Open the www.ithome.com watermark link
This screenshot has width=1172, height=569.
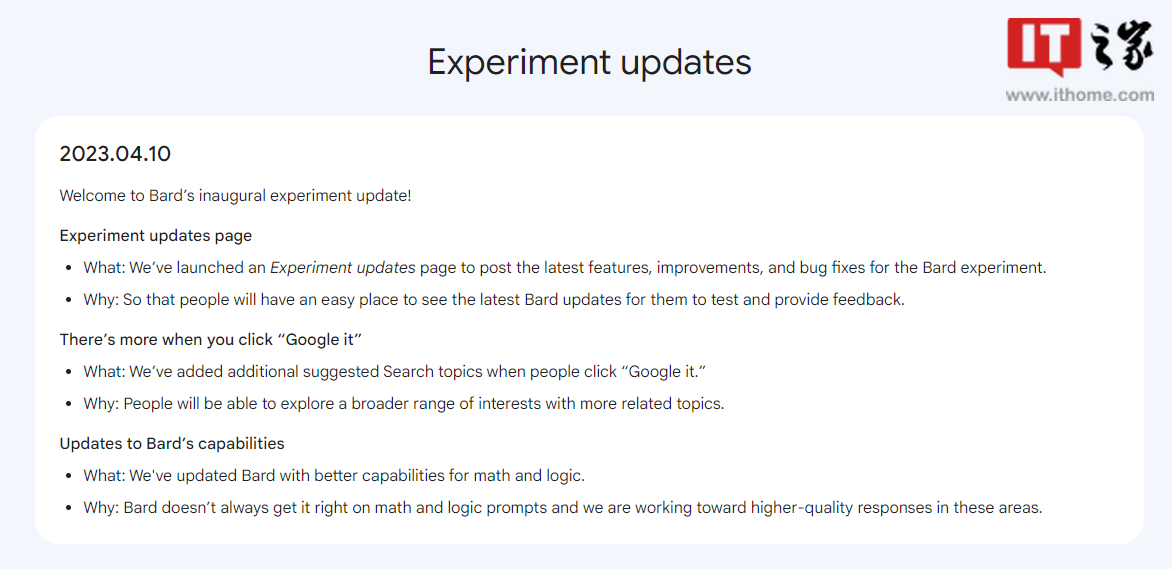click(1080, 95)
